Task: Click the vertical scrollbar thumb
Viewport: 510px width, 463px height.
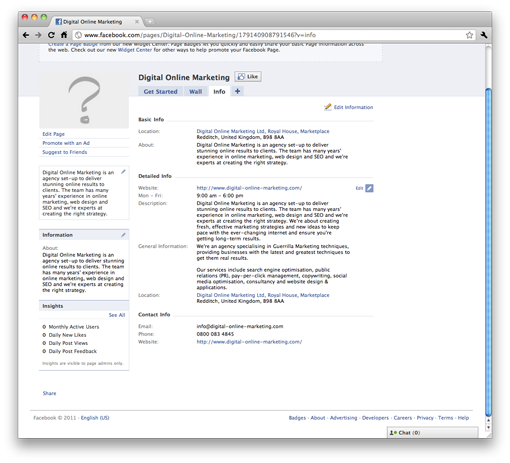Action: 488,252
